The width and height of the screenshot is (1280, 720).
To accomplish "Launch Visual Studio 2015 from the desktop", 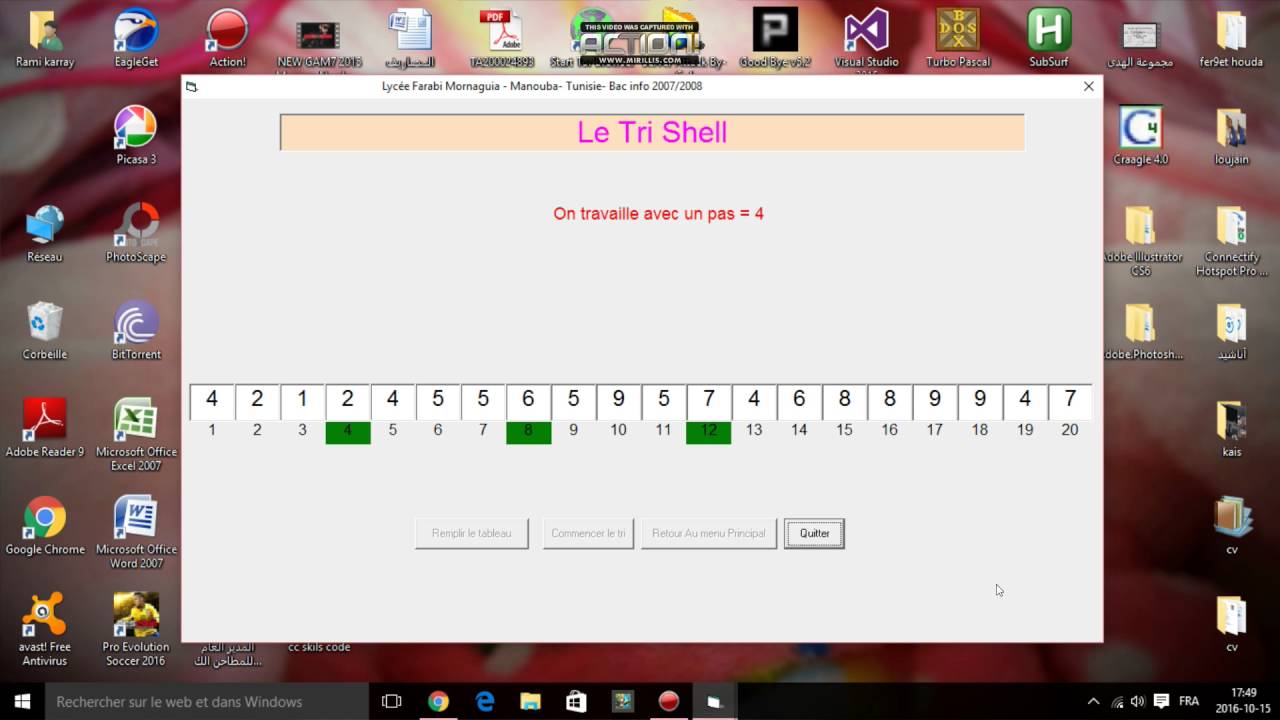I will [x=866, y=40].
